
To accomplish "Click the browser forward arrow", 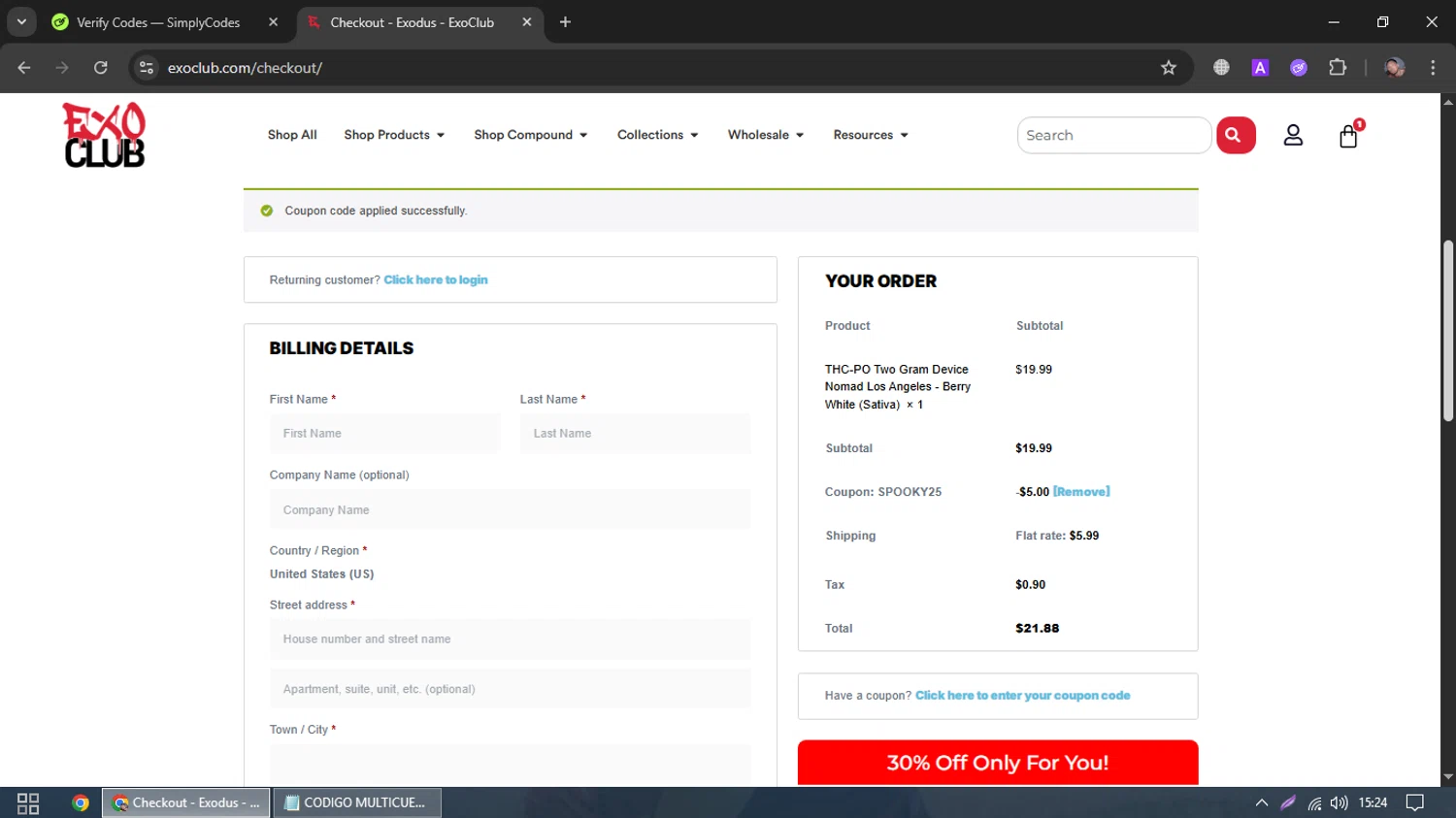I will click(x=62, y=68).
